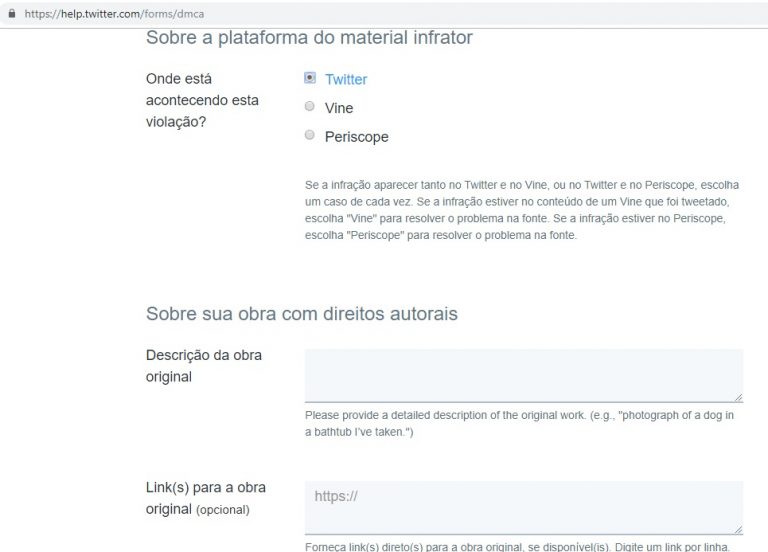Viewport: 768px width, 552px height.
Task: Click the Vine option label text
Action: click(339, 108)
